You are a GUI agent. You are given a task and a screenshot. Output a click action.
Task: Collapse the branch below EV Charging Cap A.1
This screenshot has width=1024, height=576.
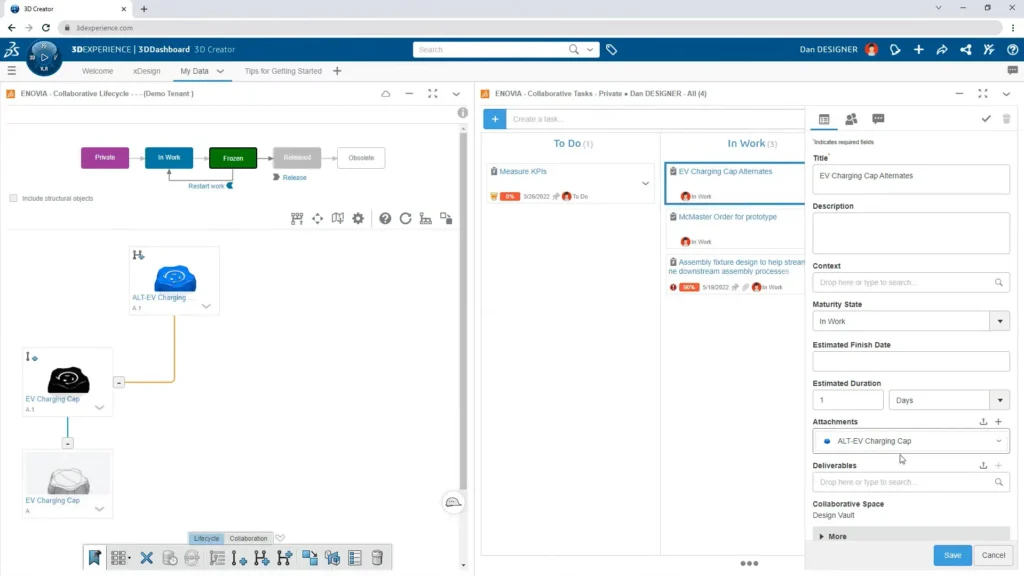[67, 443]
